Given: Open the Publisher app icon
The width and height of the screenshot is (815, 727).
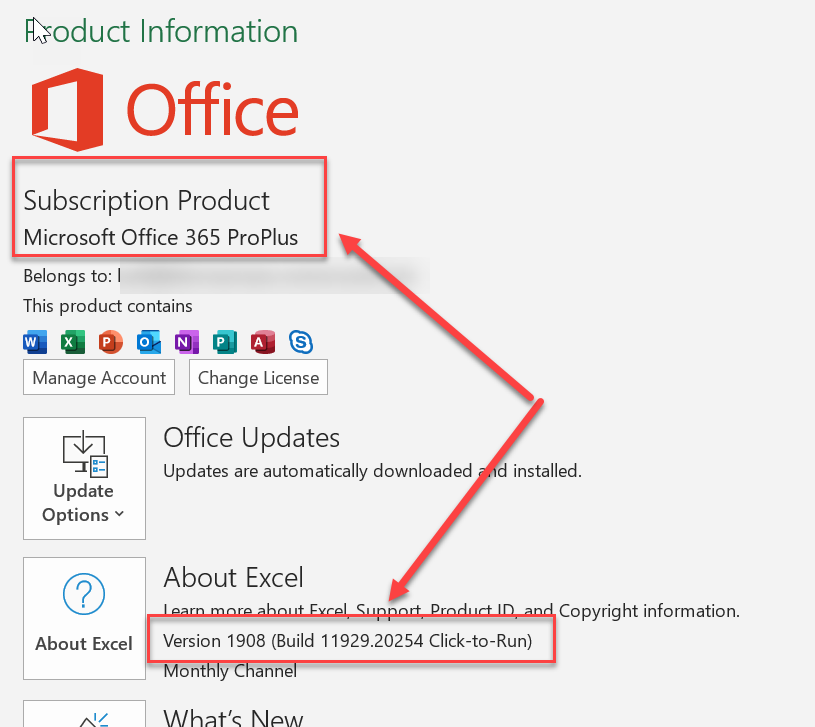Looking at the screenshot, I should (224, 341).
